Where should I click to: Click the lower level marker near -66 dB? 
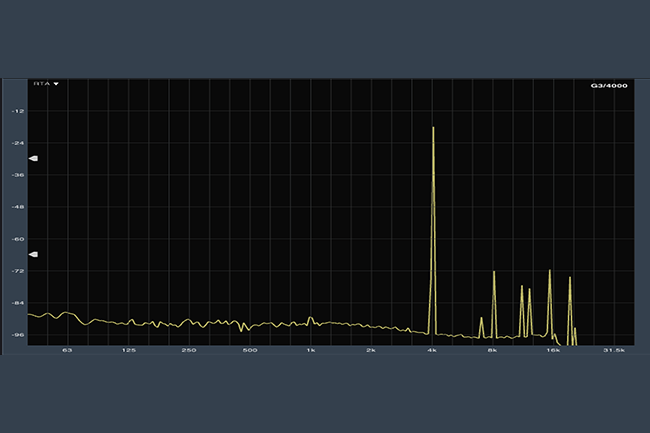tap(33, 254)
